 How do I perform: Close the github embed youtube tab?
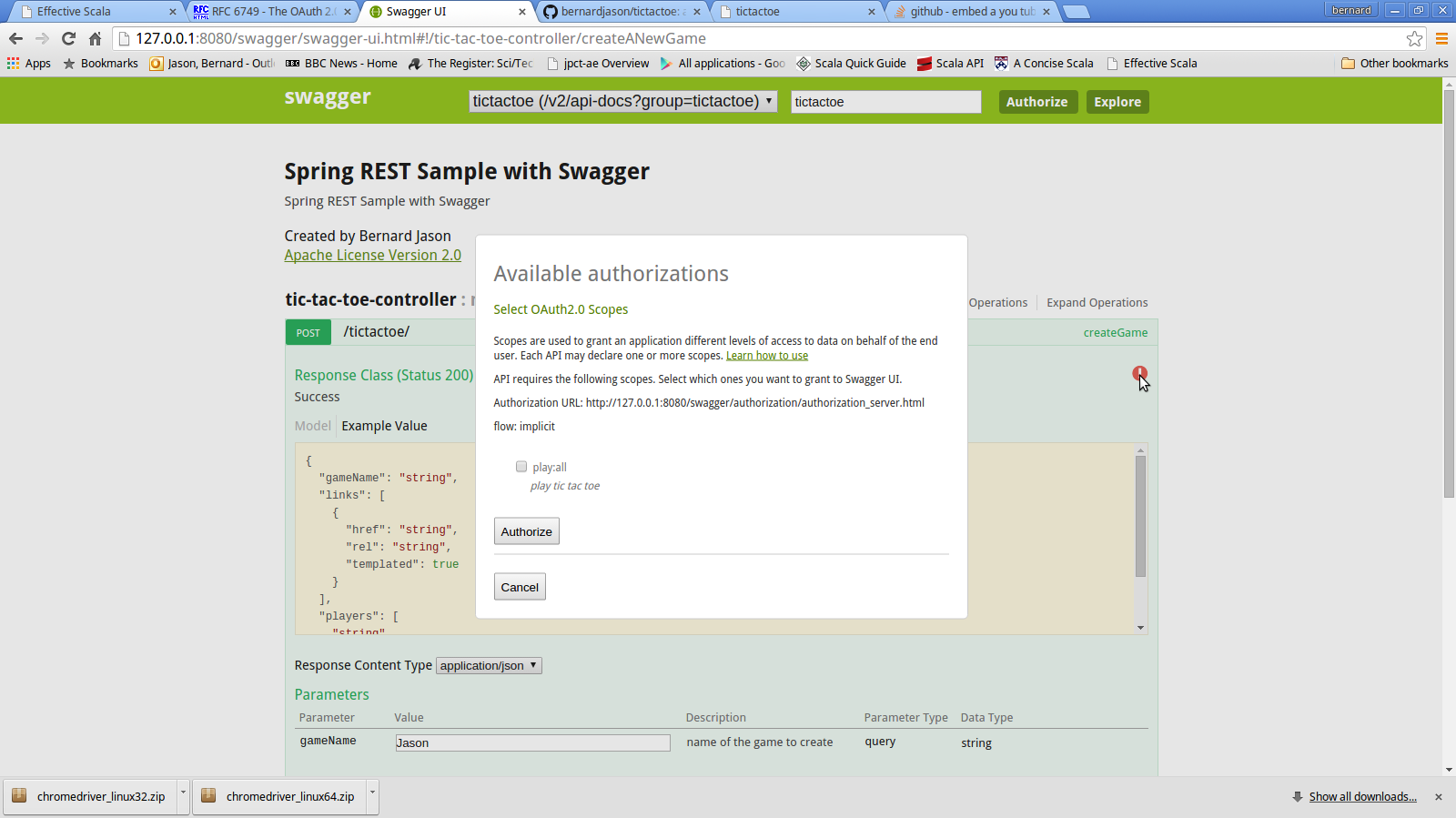coord(1046,12)
